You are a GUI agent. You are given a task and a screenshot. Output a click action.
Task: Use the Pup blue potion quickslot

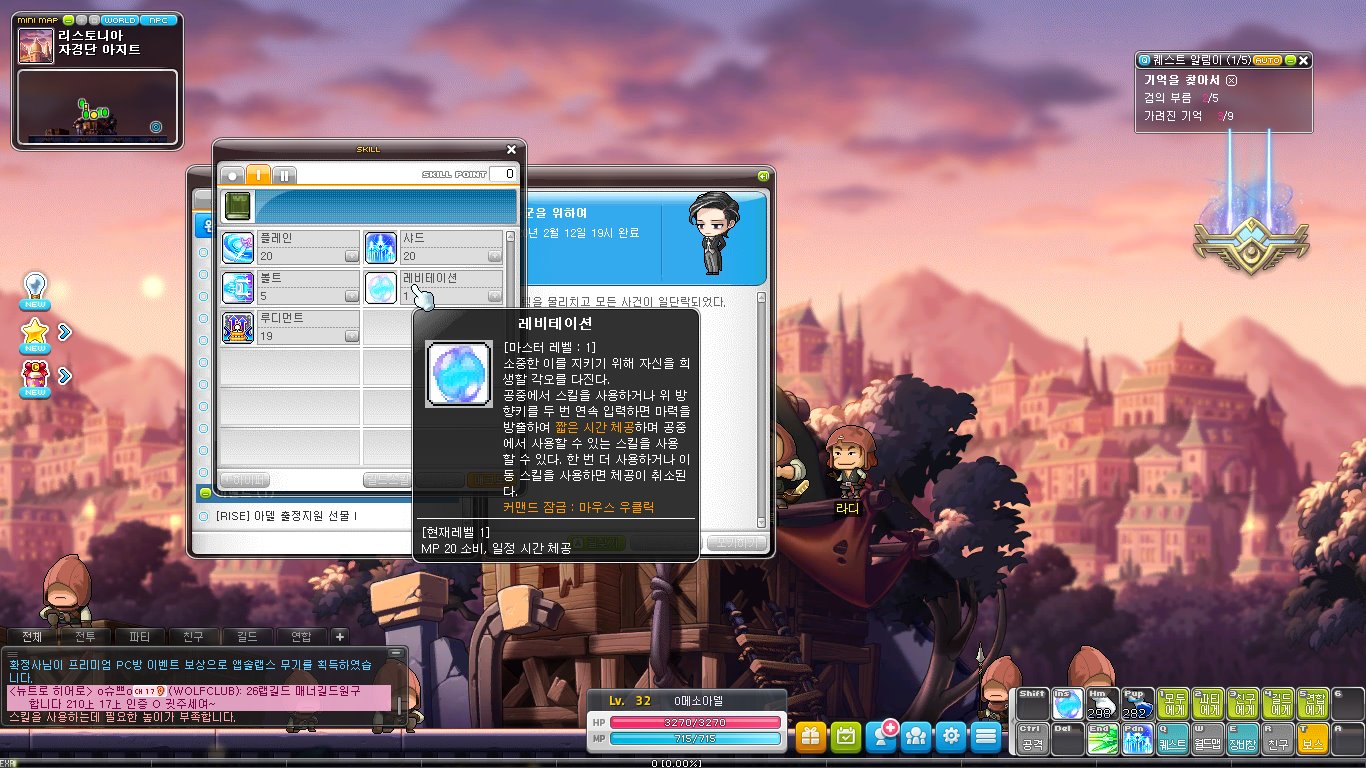[1136, 704]
